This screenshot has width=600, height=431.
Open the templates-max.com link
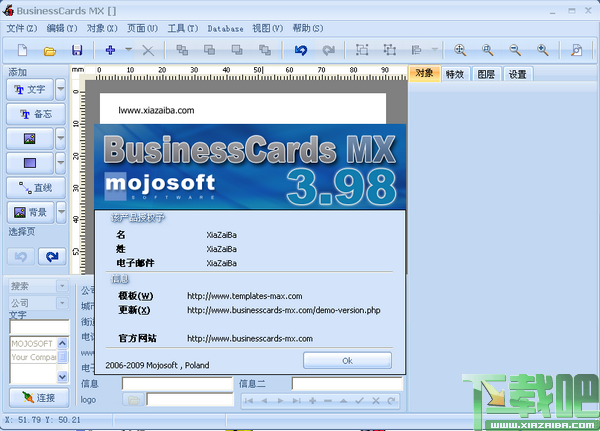(x=245, y=296)
